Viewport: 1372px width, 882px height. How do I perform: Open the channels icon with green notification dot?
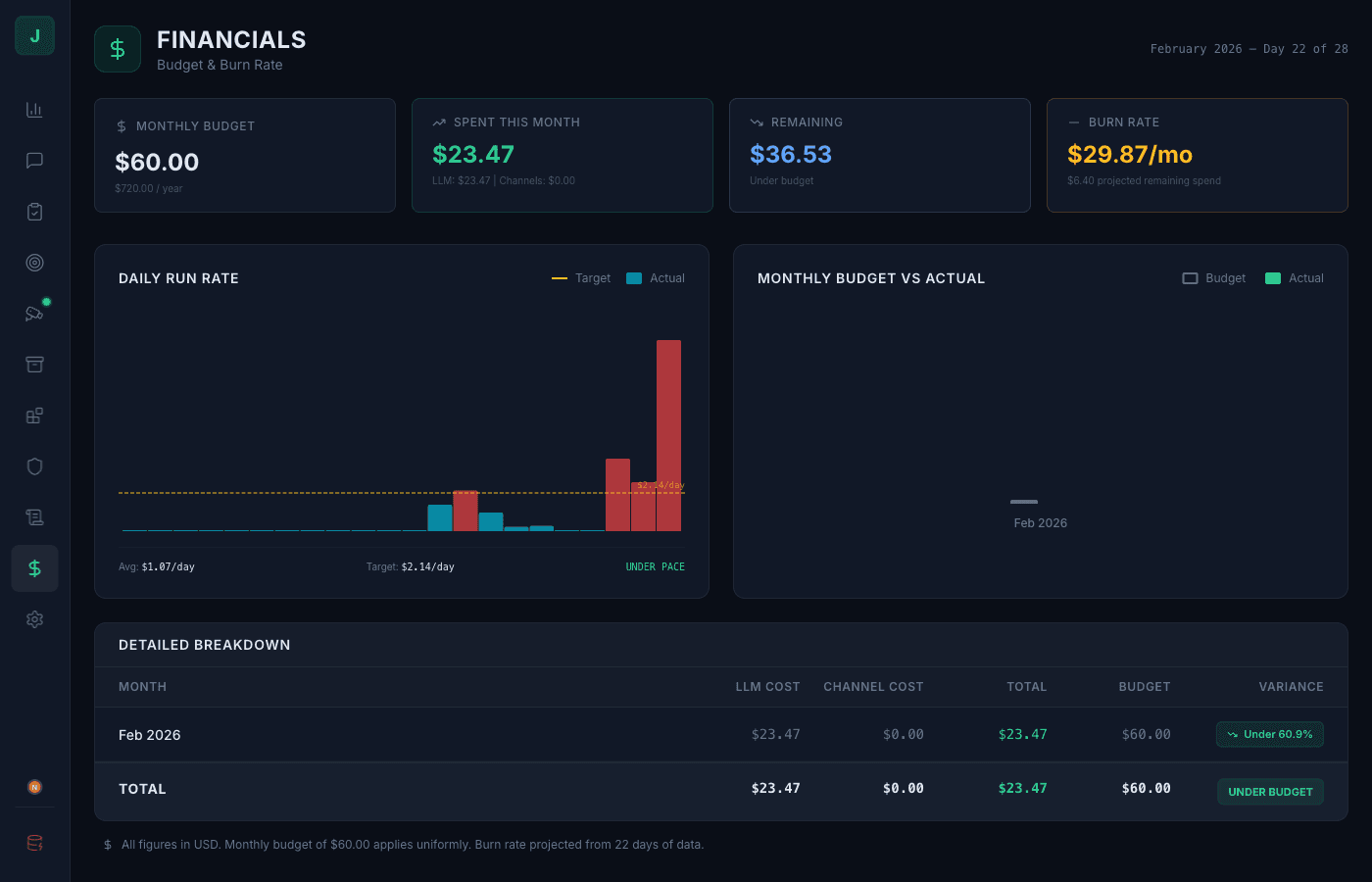pos(34,314)
